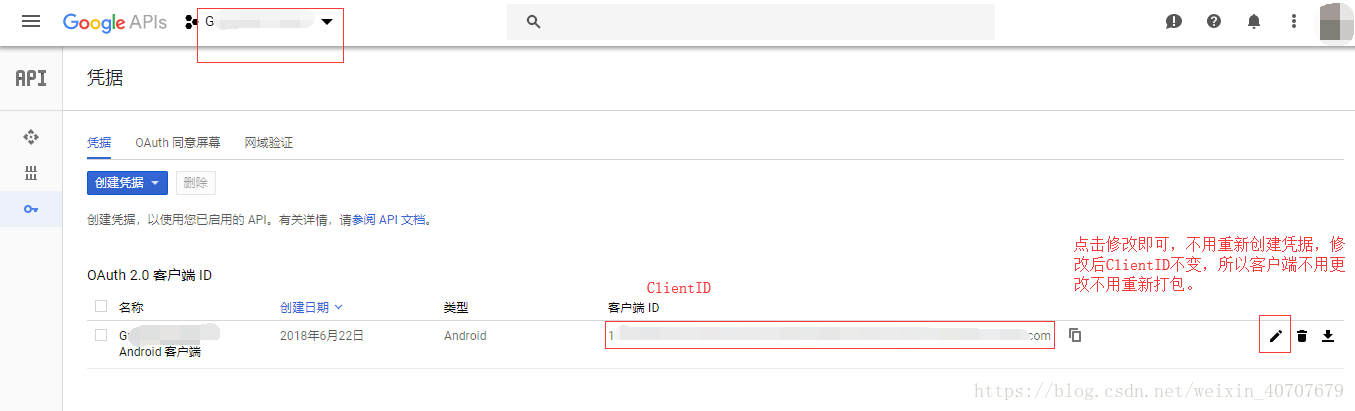Click inside the top search bar

pos(751,22)
